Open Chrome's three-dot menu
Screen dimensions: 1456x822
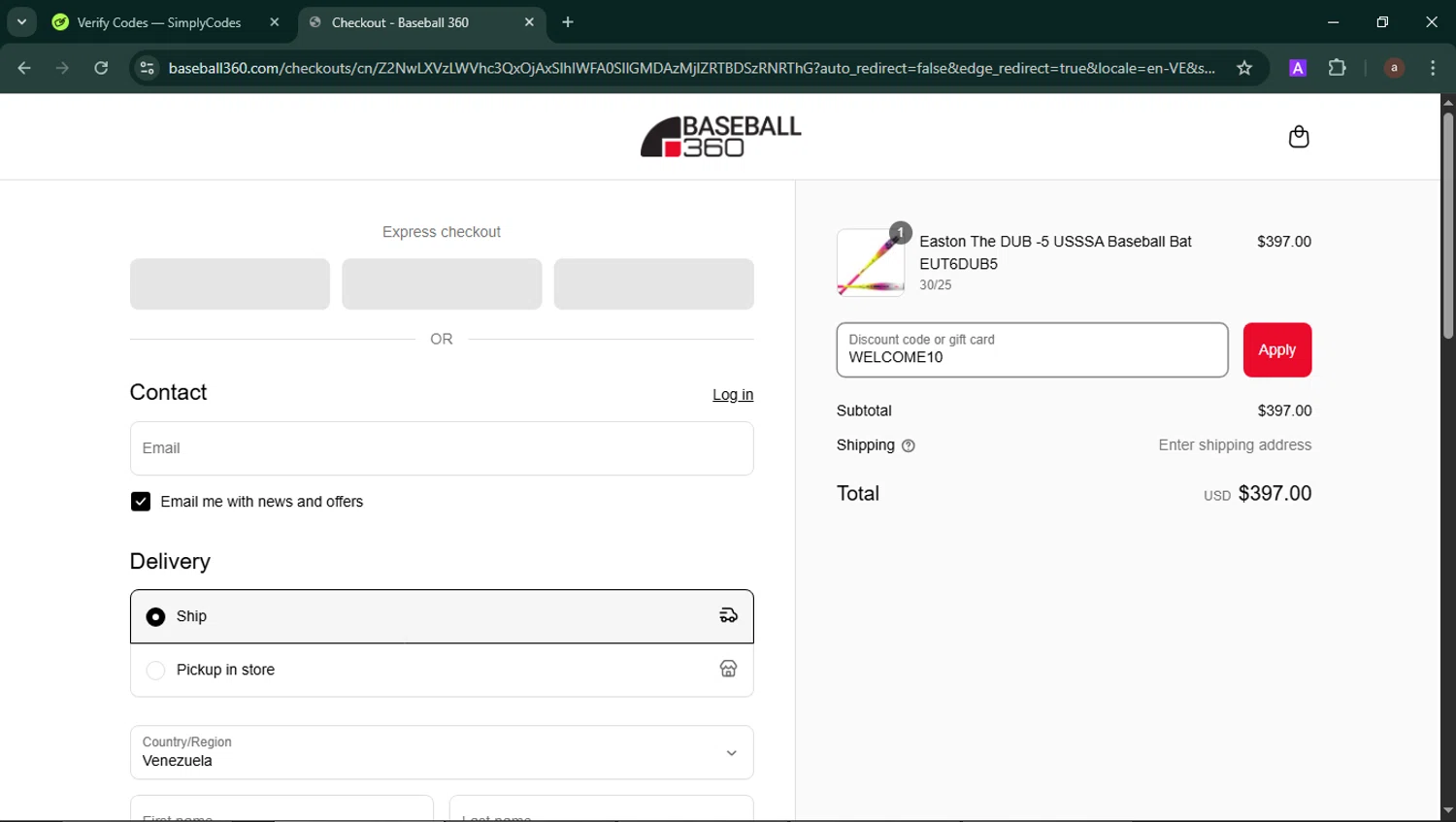click(x=1433, y=68)
